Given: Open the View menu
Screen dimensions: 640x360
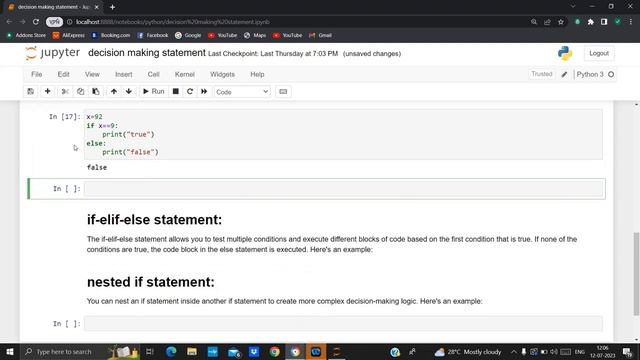Looking at the screenshot, I should (x=92, y=74).
